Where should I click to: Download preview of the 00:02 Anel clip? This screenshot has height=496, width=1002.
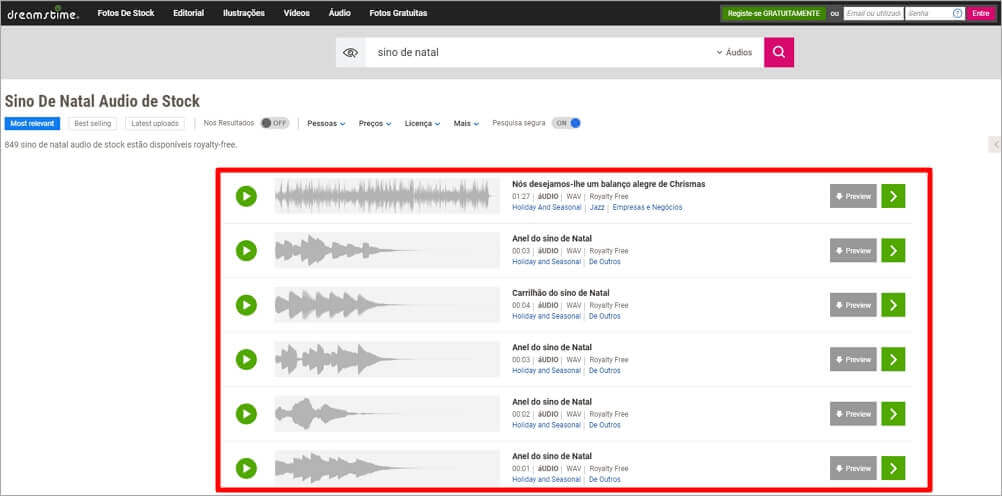[853, 414]
